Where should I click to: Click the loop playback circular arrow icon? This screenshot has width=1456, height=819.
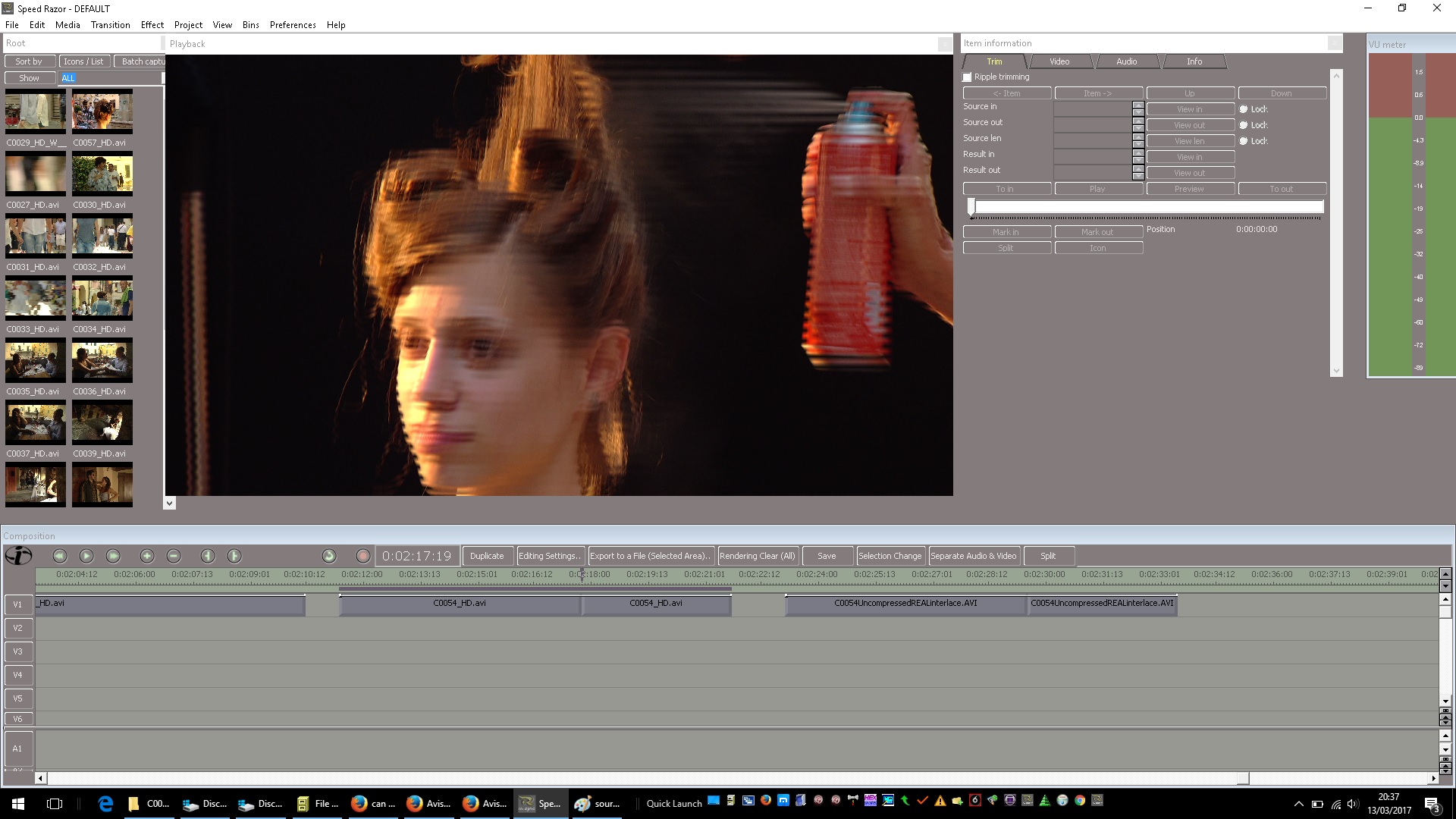coord(328,556)
